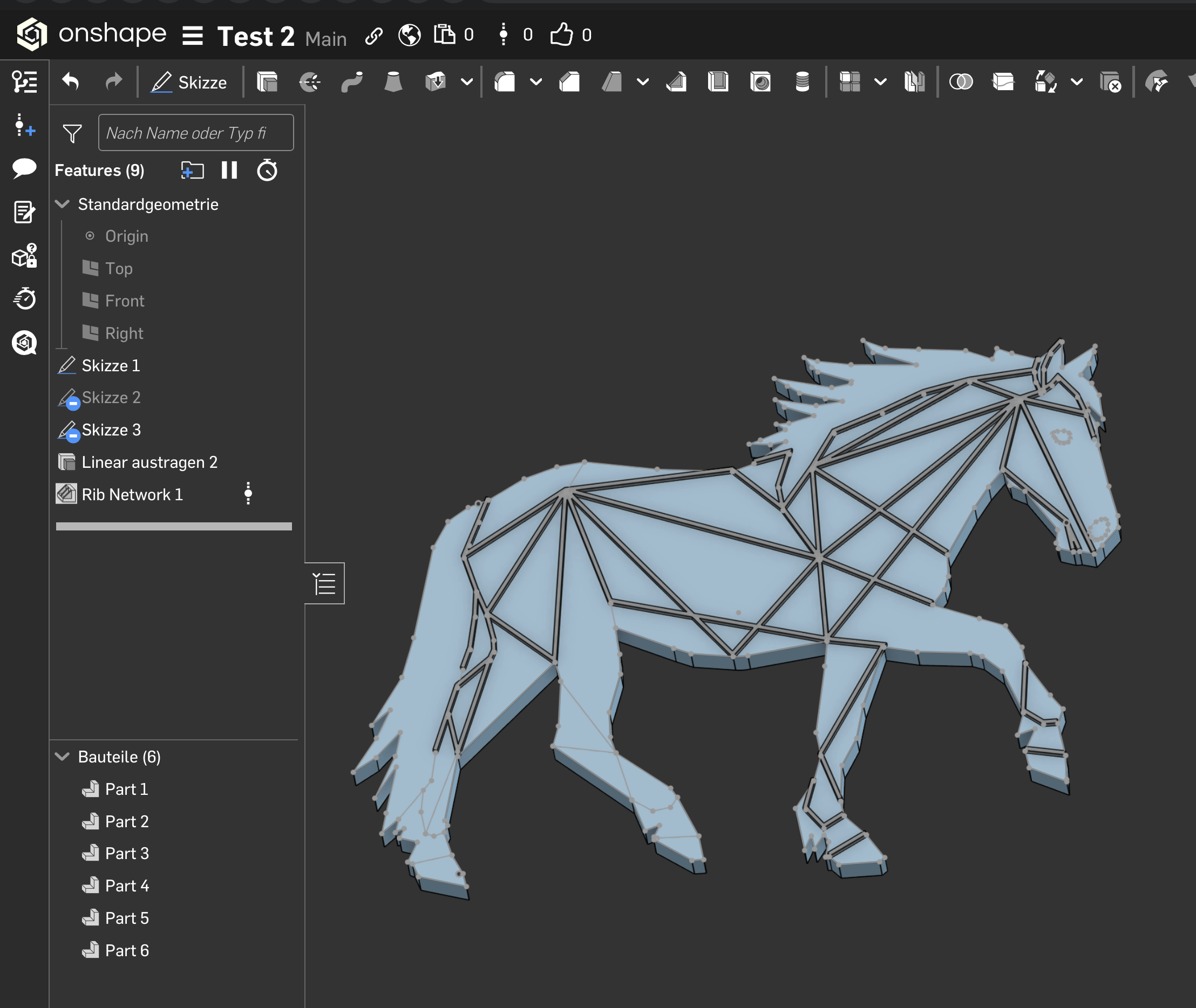Click the Skizze sketch button

point(189,82)
